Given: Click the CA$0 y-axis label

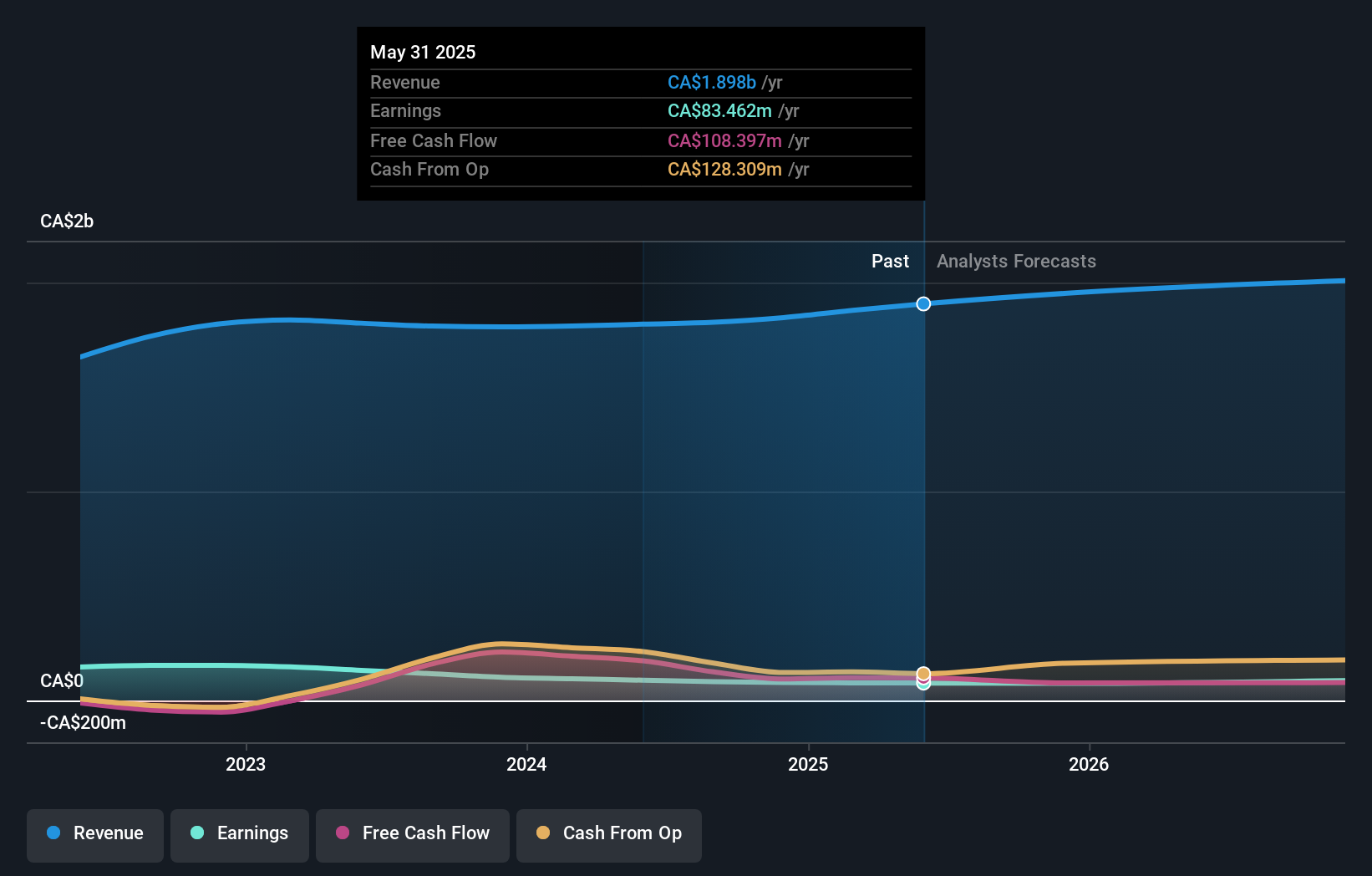Looking at the screenshot, I should pos(62,680).
